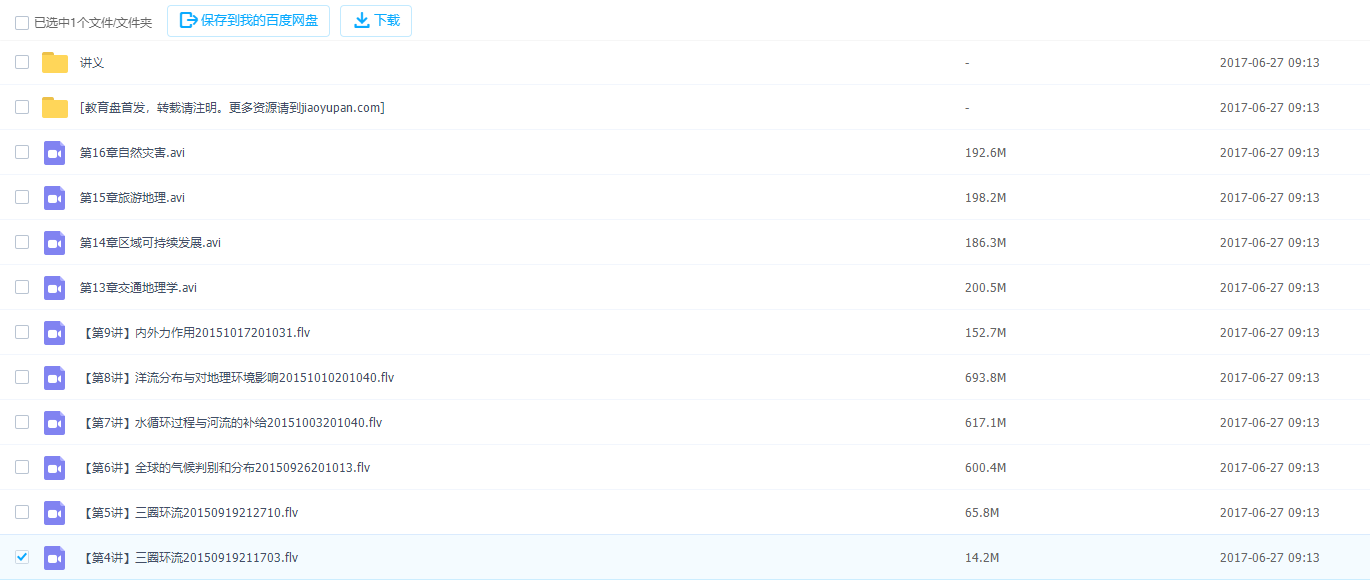1370x583 pixels.
Task: Click video icon beside 第13章交通地理学.avi
Action: point(55,288)
